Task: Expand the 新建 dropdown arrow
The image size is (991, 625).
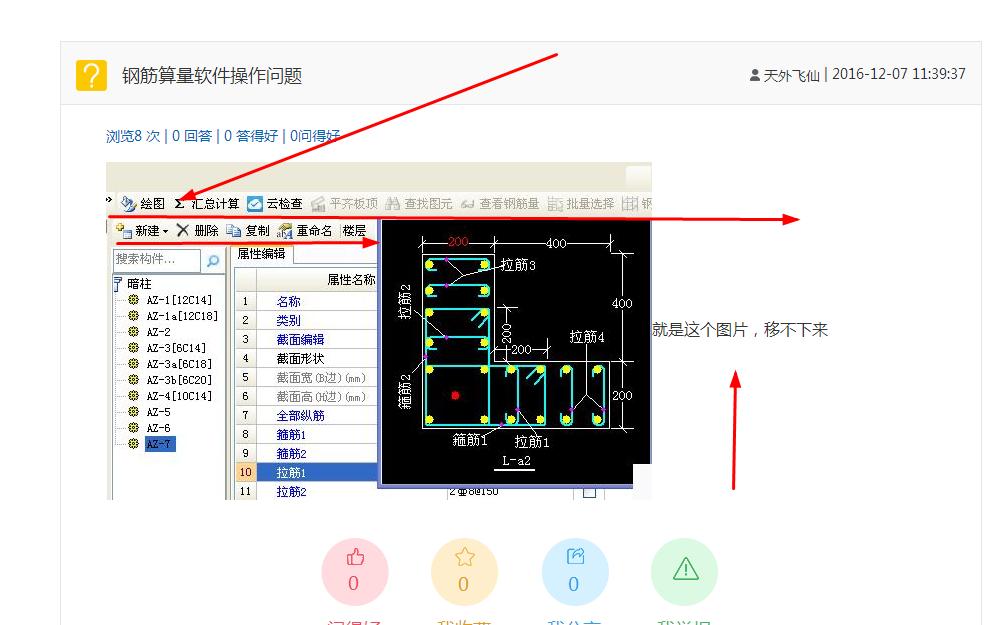Action: [166, 231]
